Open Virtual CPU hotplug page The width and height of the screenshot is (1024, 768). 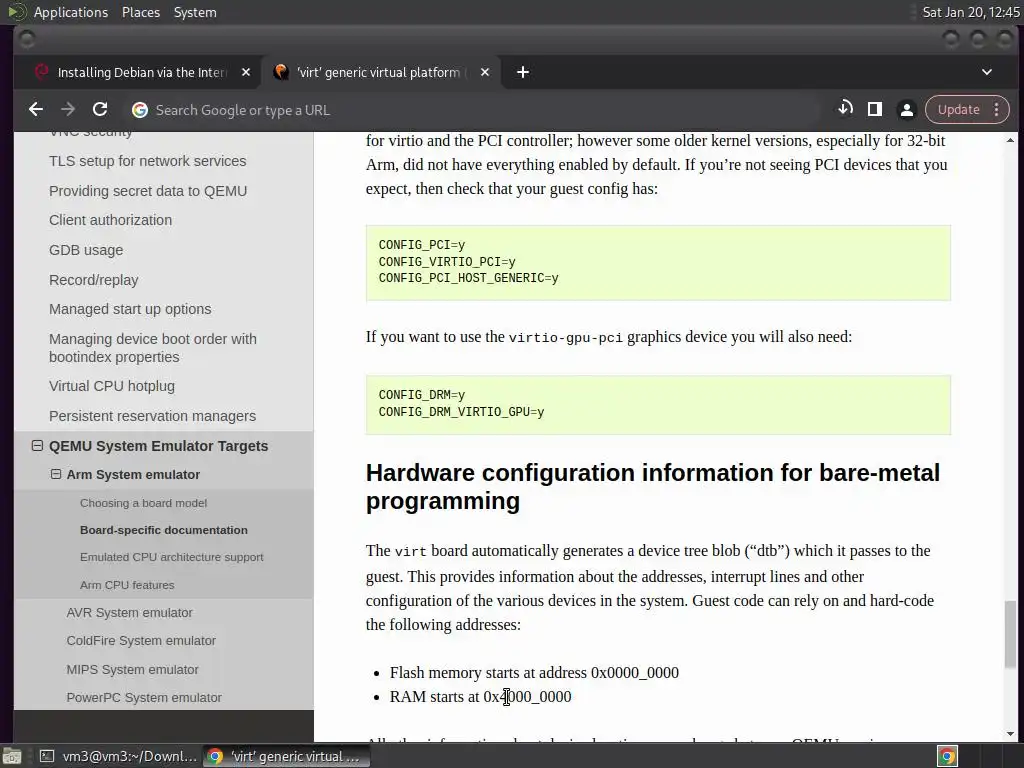point(112,386)
